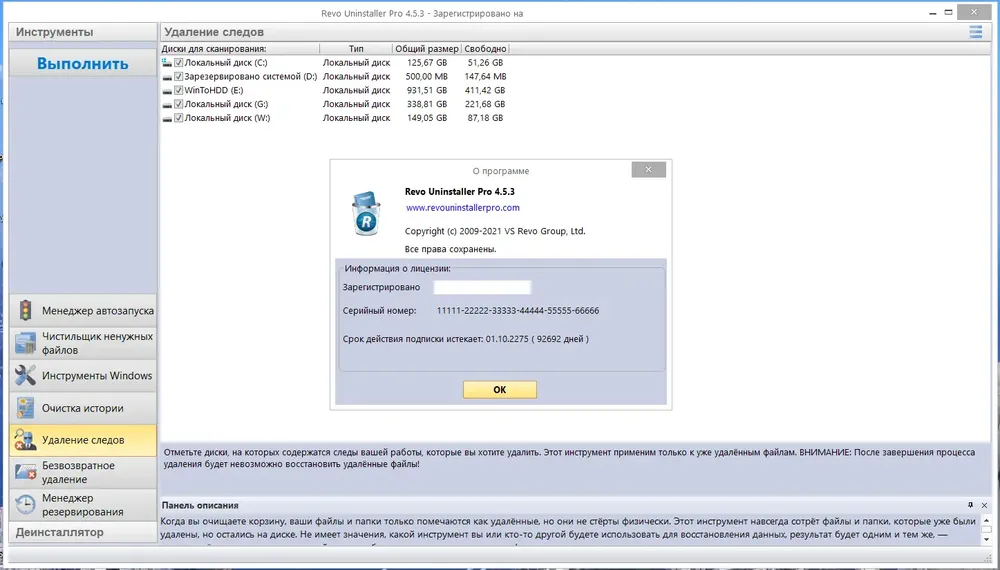This screenshot has height=570, width=1000.
Task: Open the hamburger menu icon at top right
Action: (x=976, y=32)
